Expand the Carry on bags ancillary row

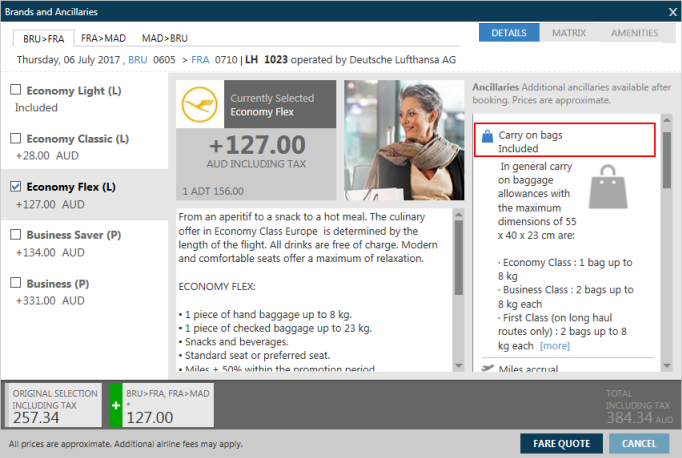565,140
